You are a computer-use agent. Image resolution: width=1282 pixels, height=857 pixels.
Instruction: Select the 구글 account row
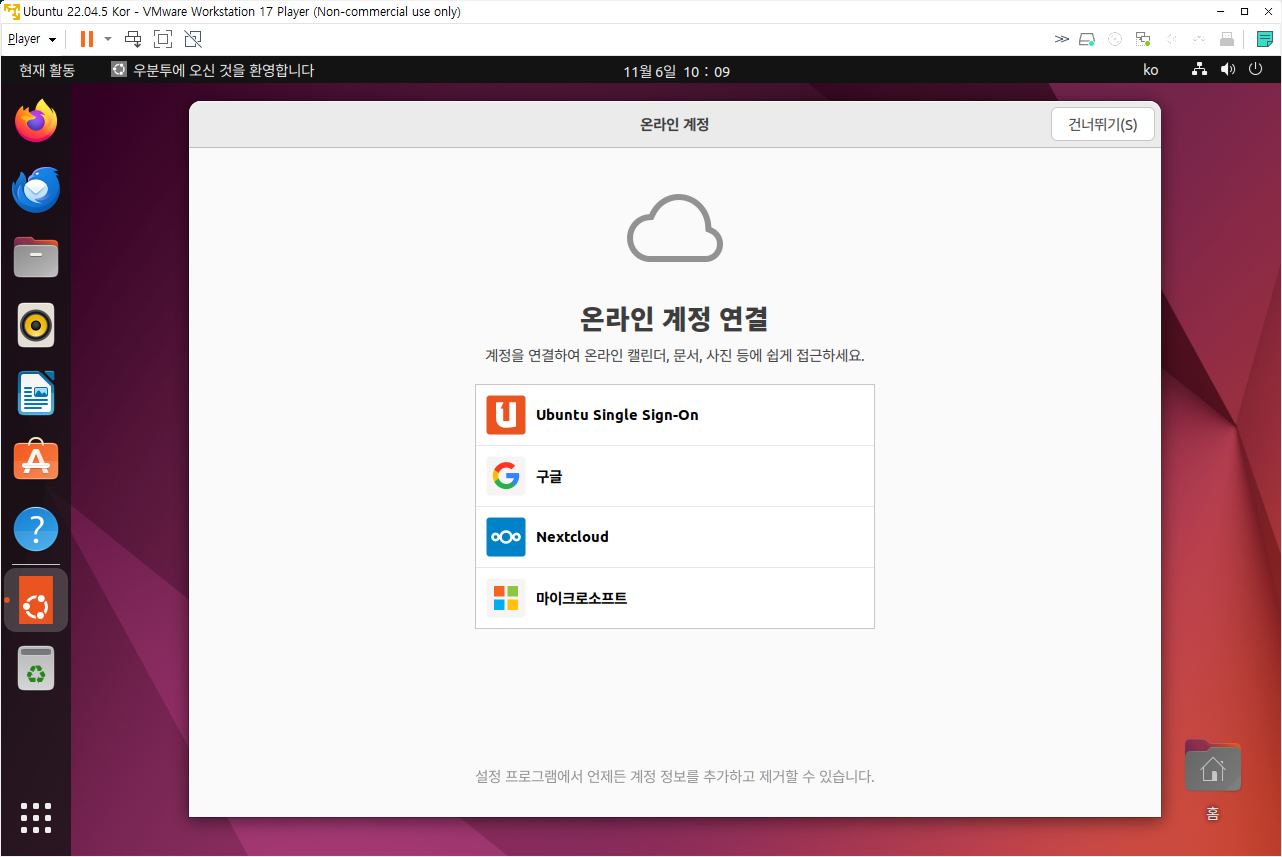tap(675, 476)
